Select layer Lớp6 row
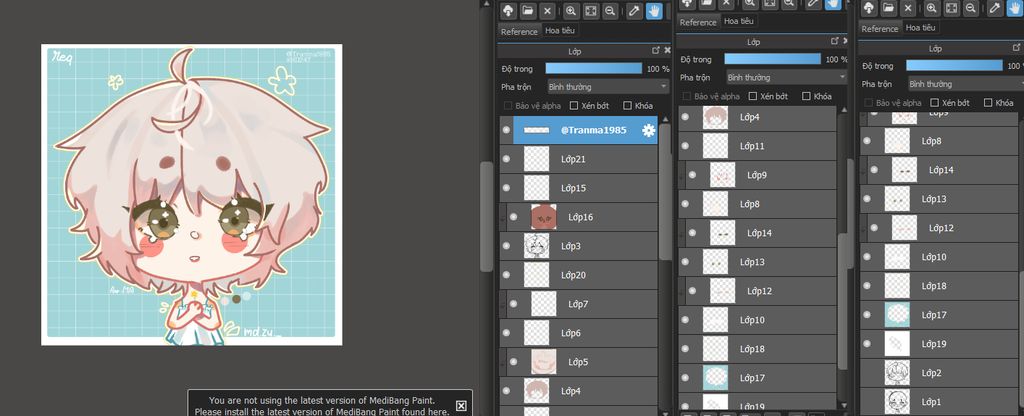 pyautogui.click(x=579, y=333)
